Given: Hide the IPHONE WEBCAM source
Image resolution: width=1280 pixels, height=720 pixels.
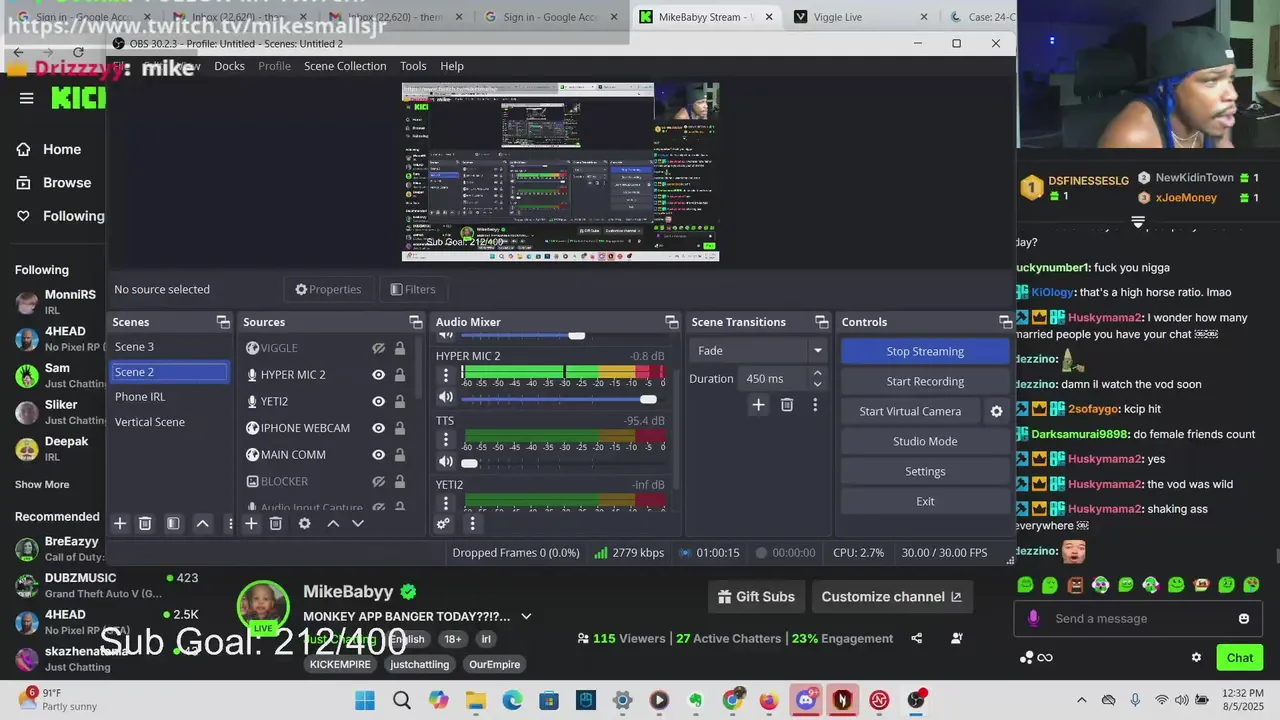Looking at the screenshot, I should (x=378, y=428).
